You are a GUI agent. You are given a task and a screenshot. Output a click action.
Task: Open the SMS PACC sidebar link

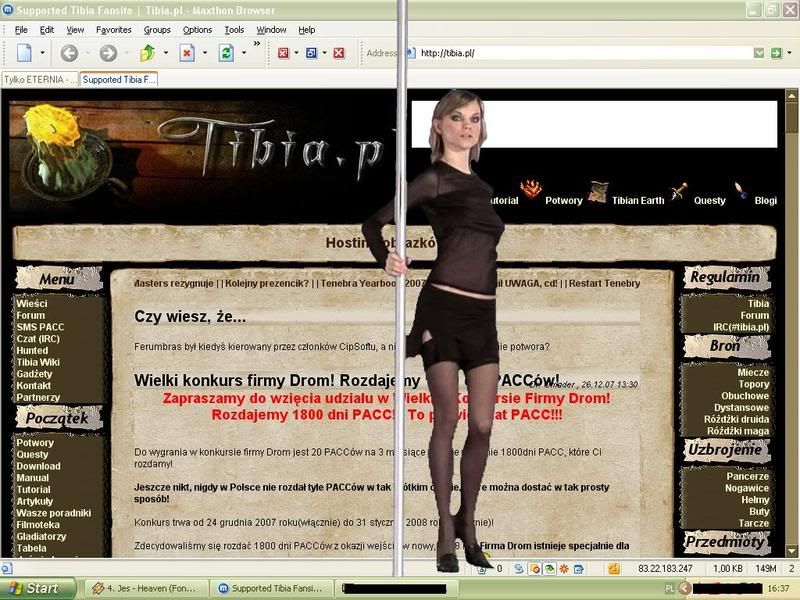40,327
